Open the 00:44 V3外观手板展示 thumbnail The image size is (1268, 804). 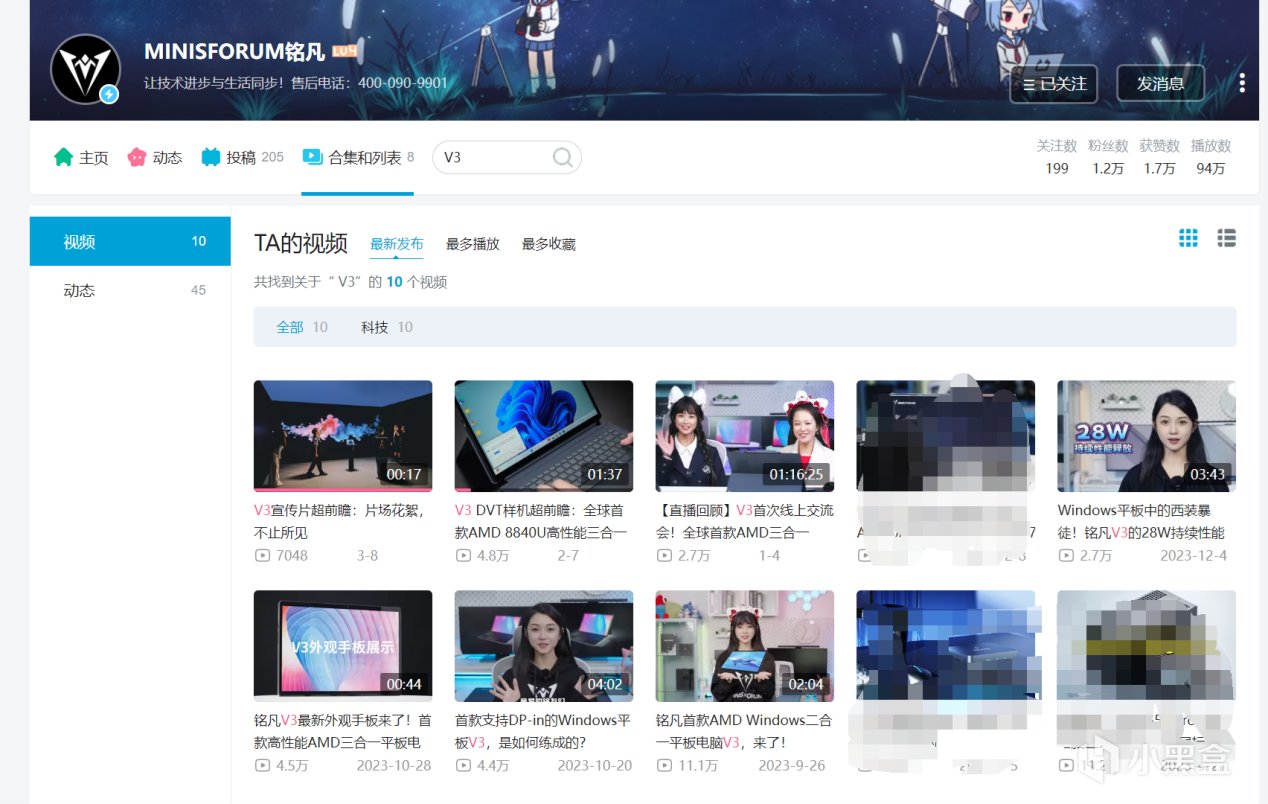(343, 646)
